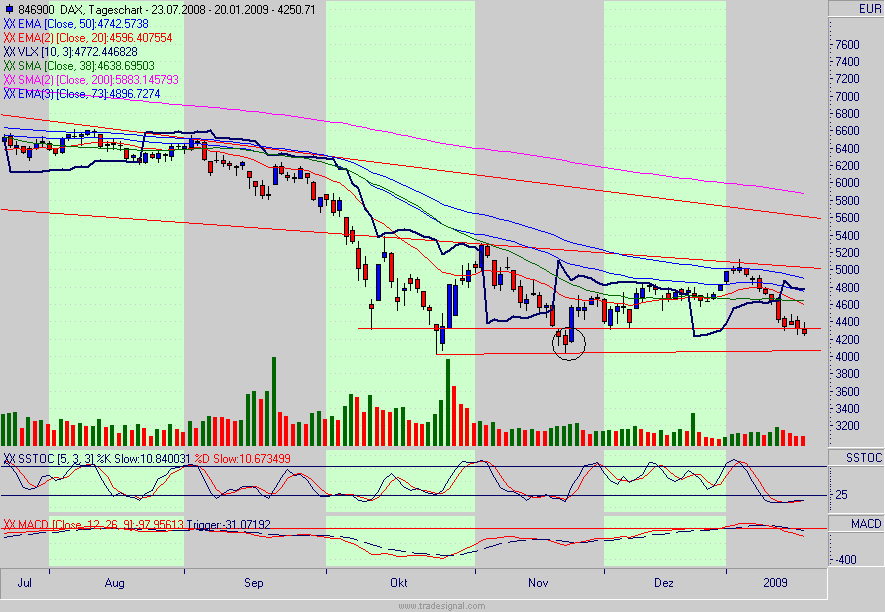Click the XX icon before the SSTOC formula

click(10, 457)
